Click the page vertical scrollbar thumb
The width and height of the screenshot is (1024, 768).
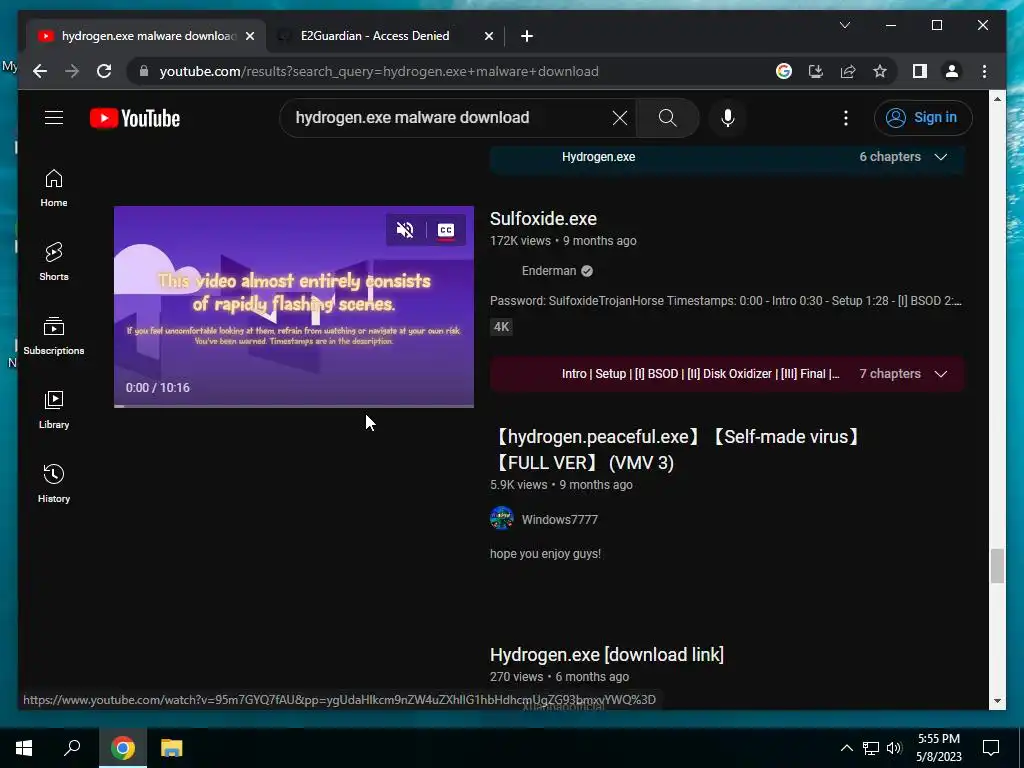point(997,566)
